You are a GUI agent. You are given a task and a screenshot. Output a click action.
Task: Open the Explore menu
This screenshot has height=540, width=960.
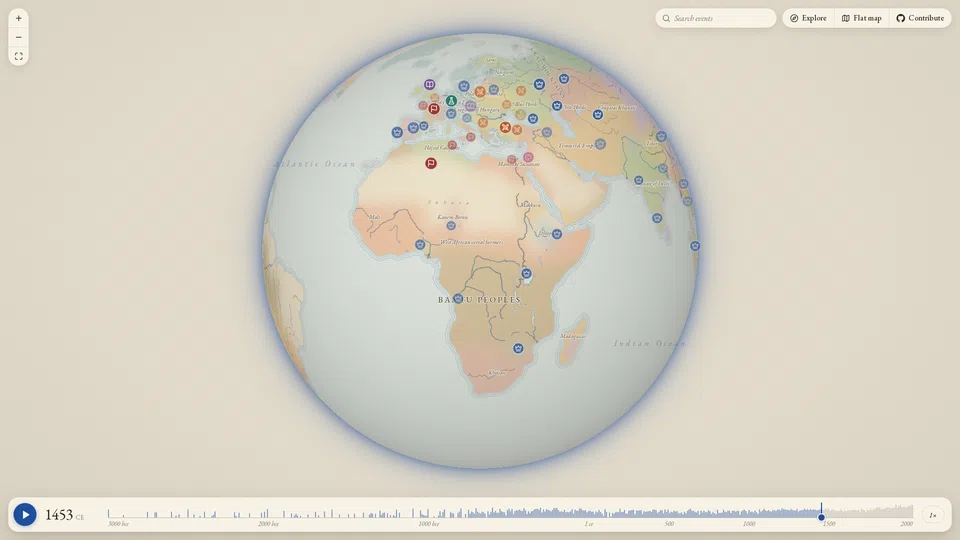(808, 18)
